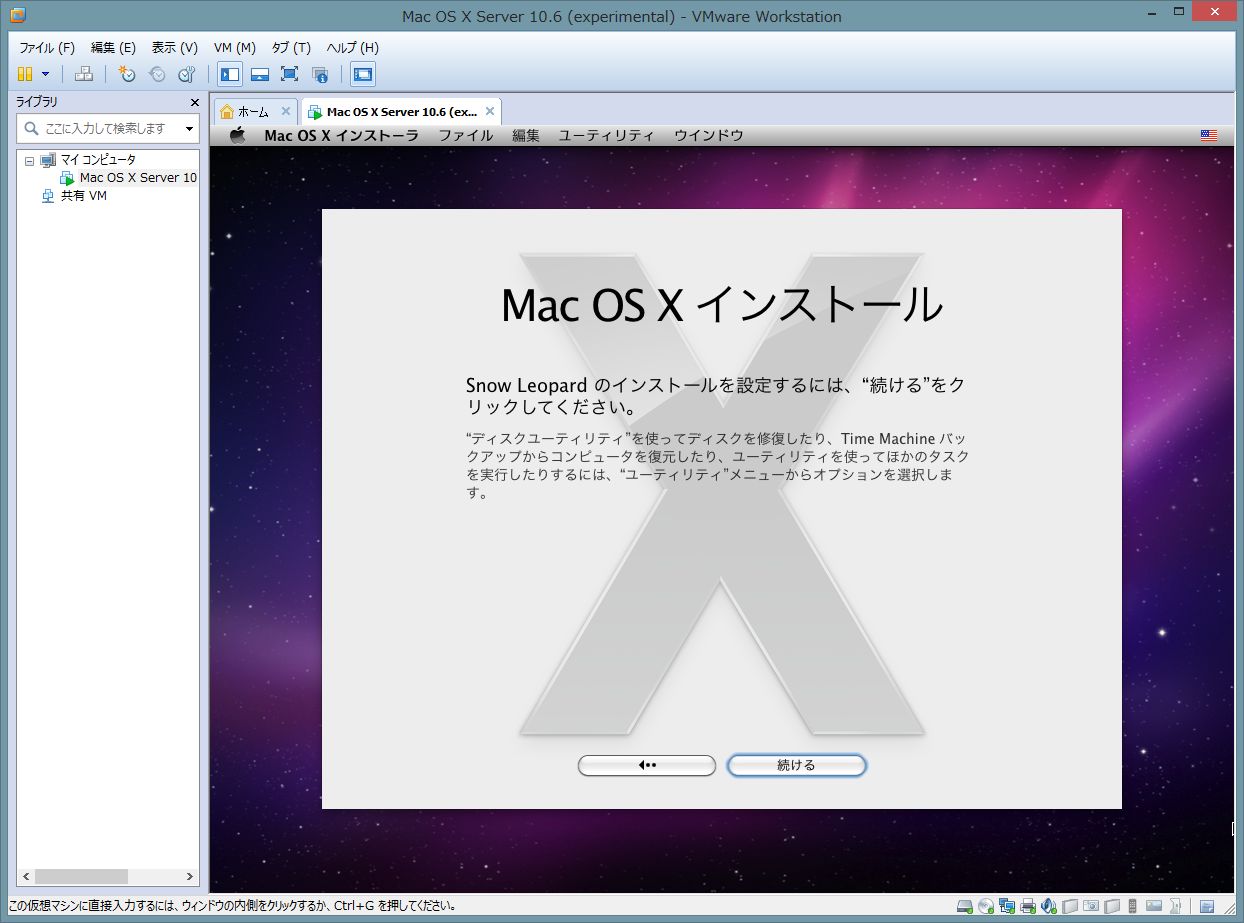
Task: Send Ctrl+Alt+Del via toolbar keyboard icon
Action: click(84, 74)
